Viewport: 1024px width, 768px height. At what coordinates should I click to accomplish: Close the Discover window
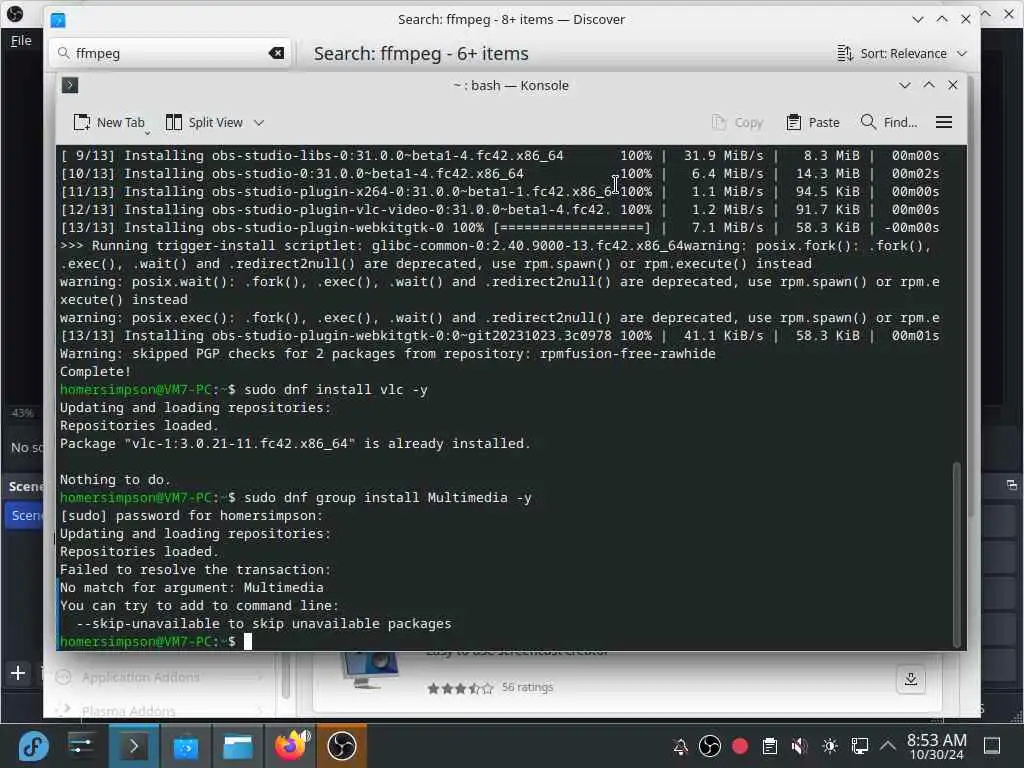(966, 20)
